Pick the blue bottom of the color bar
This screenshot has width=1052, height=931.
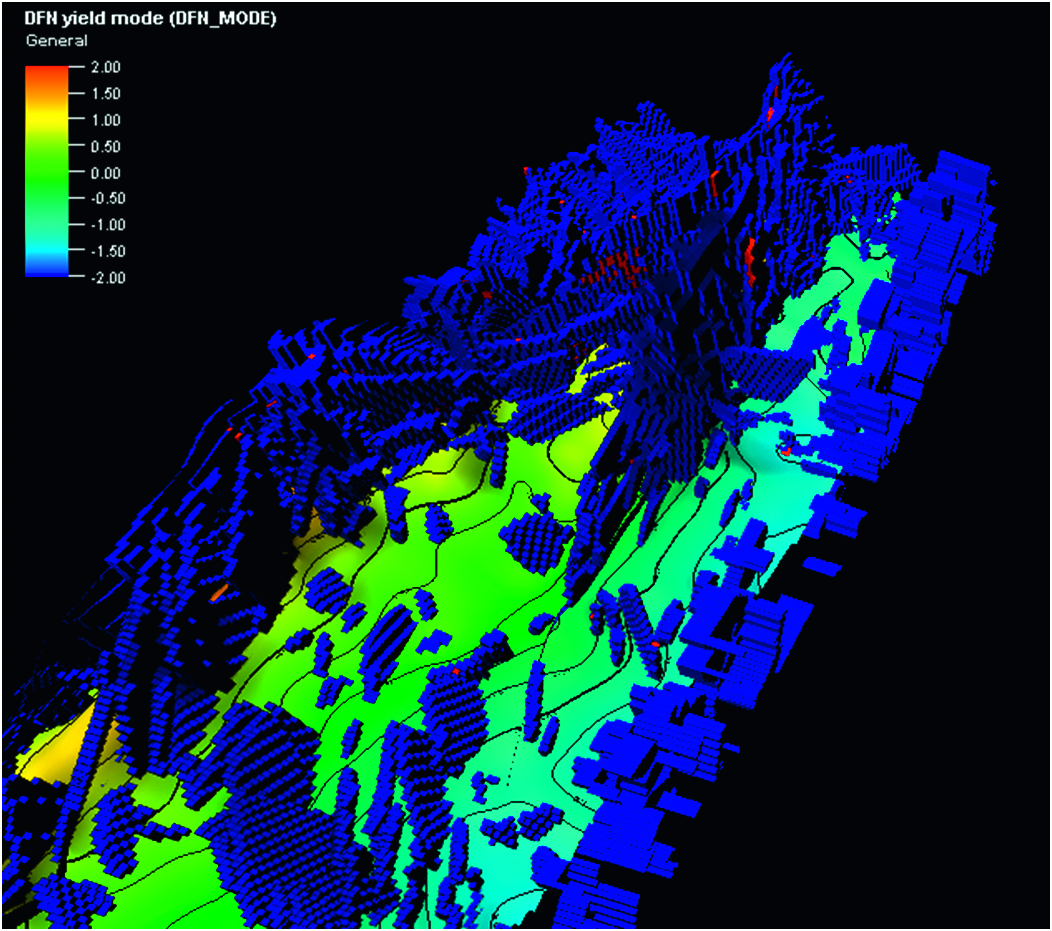point(47,271)
